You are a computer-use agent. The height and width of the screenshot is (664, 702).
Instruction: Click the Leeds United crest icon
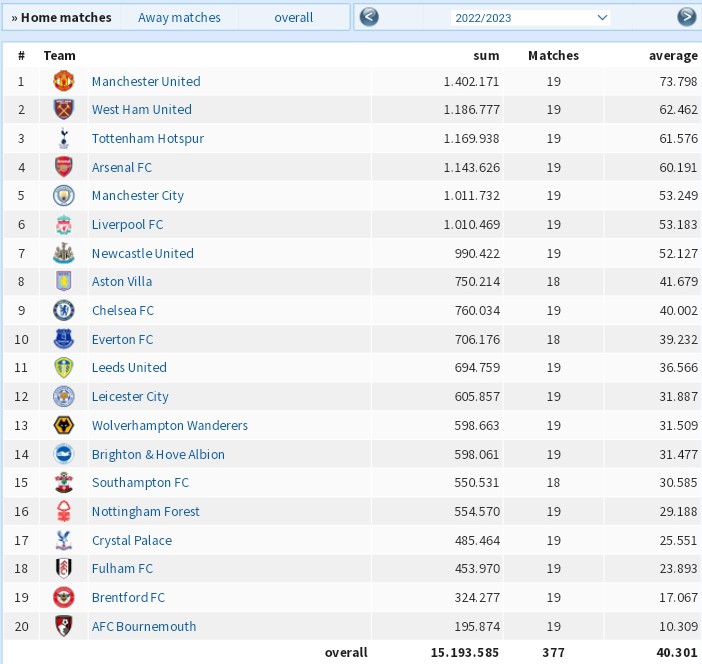pos(64,367)
